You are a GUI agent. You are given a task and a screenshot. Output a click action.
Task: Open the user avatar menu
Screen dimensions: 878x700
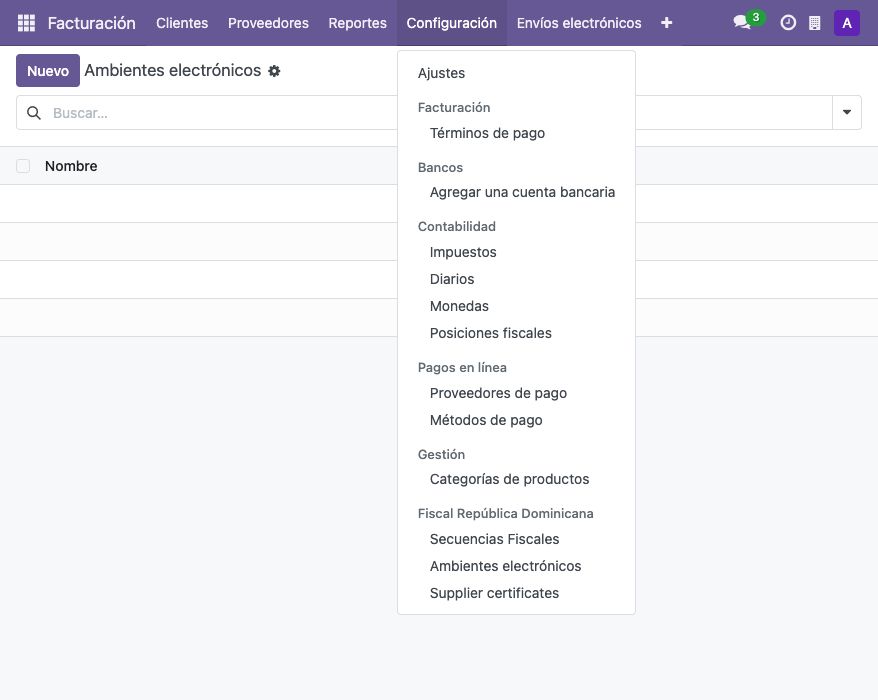click(x=847, y=23)
